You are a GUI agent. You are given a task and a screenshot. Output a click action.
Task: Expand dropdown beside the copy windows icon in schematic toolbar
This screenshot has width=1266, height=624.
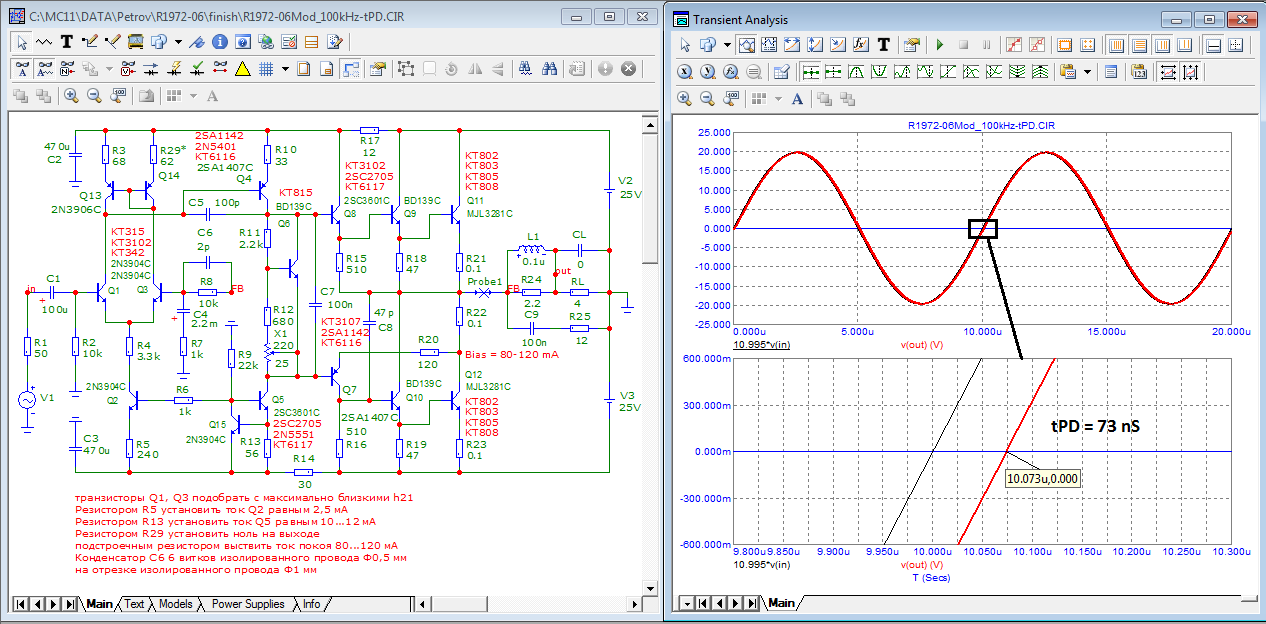point(177,42)
